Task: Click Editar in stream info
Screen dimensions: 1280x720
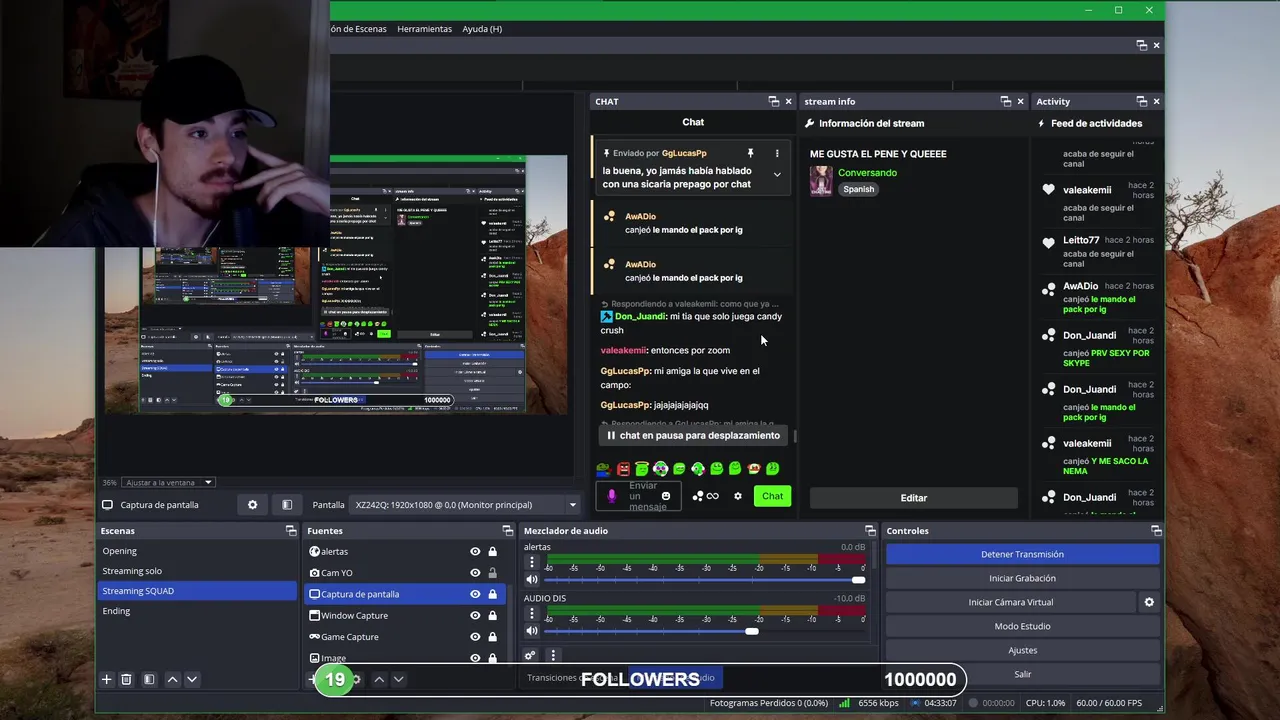Action: 913,497
